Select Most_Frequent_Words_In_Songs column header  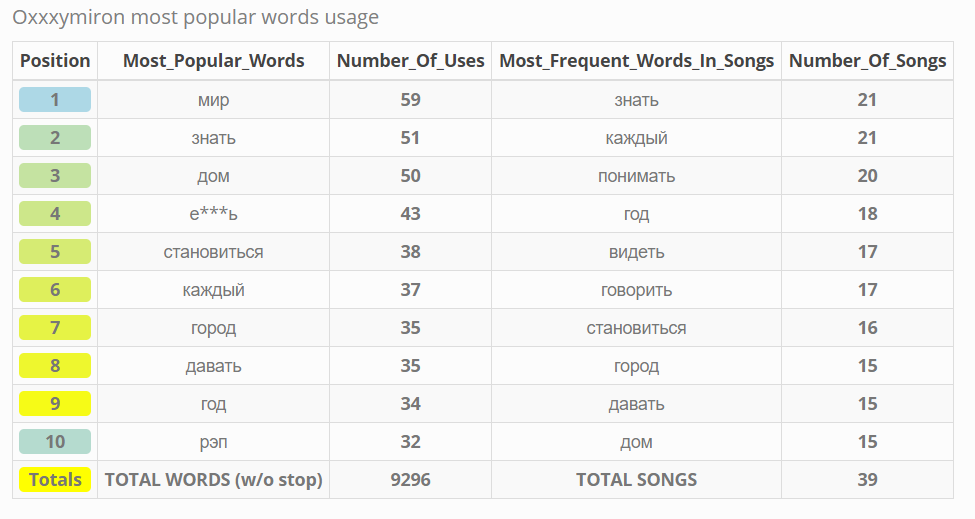[x=636, y=61]
